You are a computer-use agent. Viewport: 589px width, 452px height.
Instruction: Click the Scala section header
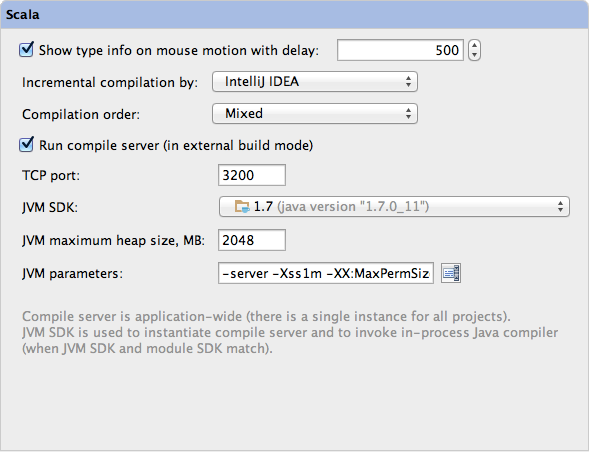[x=294, y=15]
